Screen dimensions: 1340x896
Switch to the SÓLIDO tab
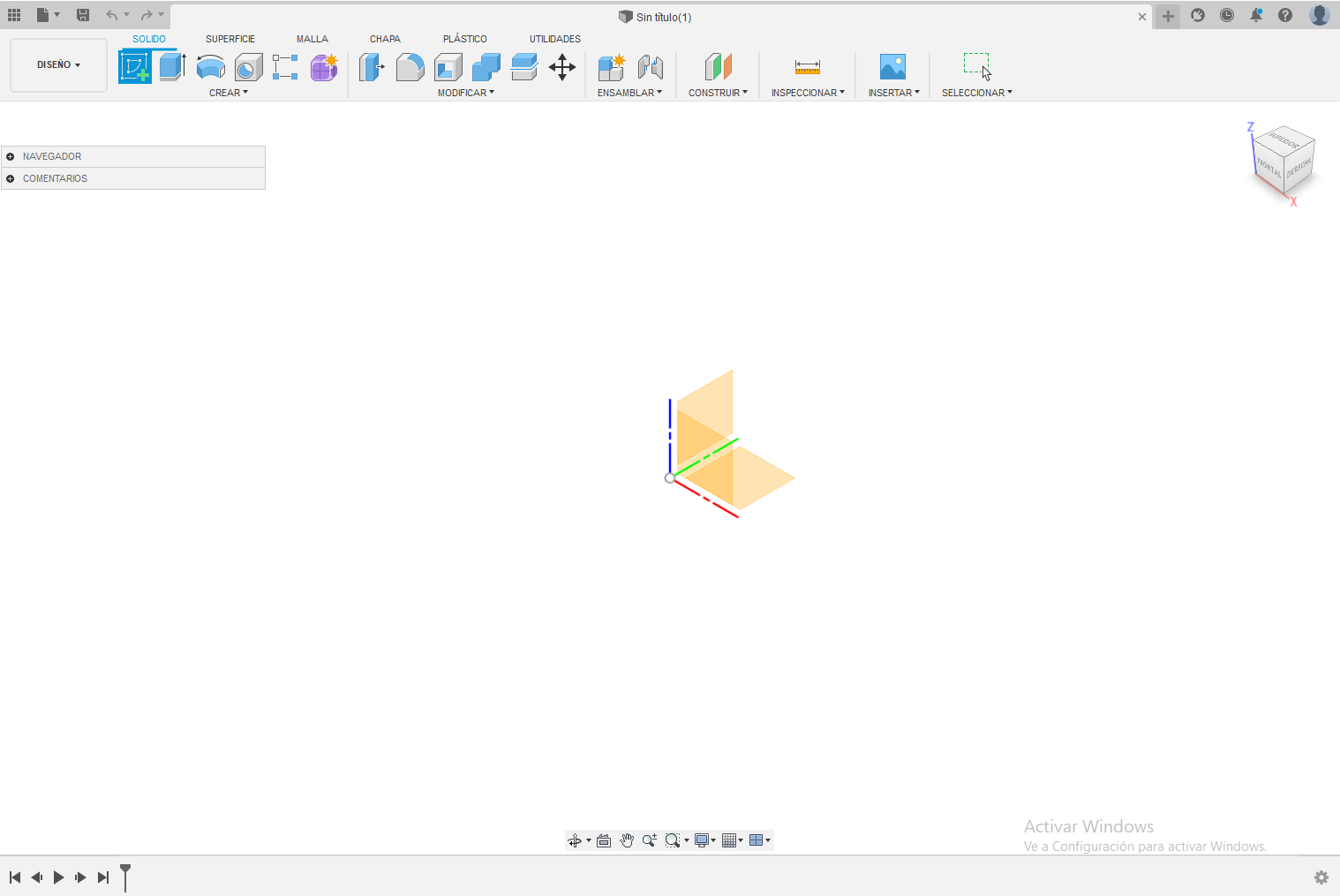149,39
